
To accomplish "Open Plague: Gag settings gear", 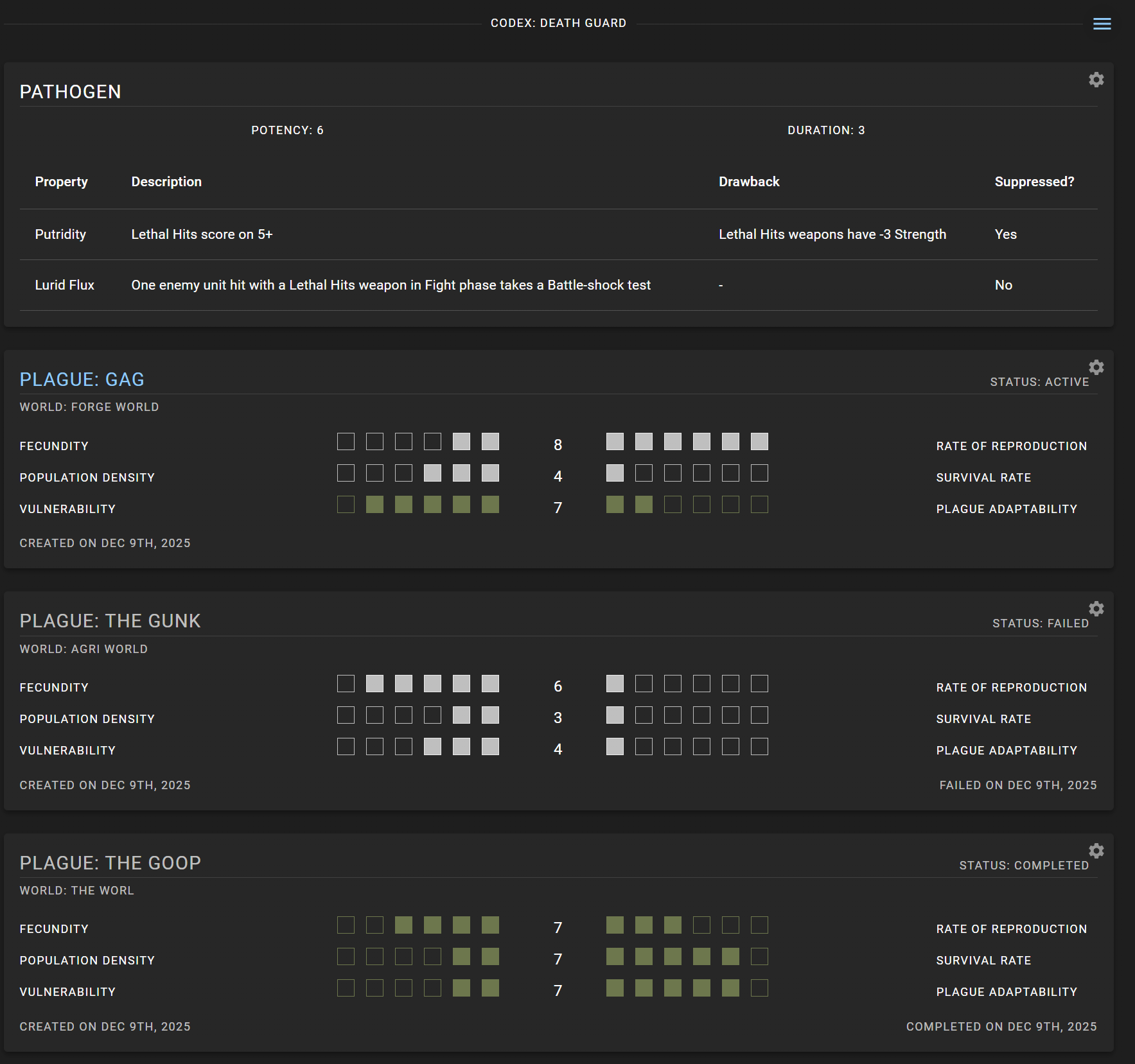I will coord(1096,367).
